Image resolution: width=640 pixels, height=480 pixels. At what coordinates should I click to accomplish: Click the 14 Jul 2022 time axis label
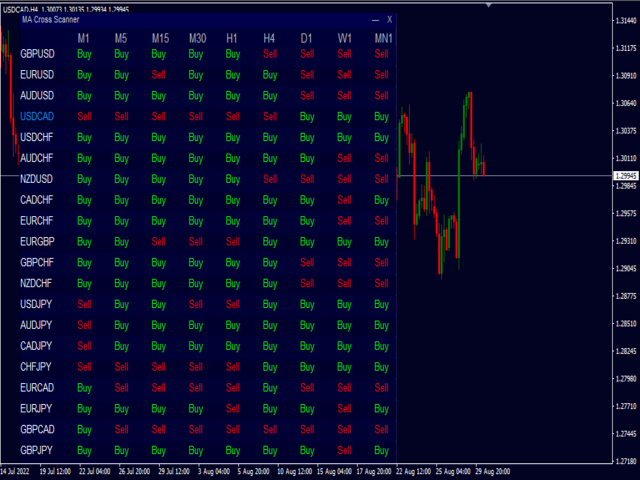(15, 471)
